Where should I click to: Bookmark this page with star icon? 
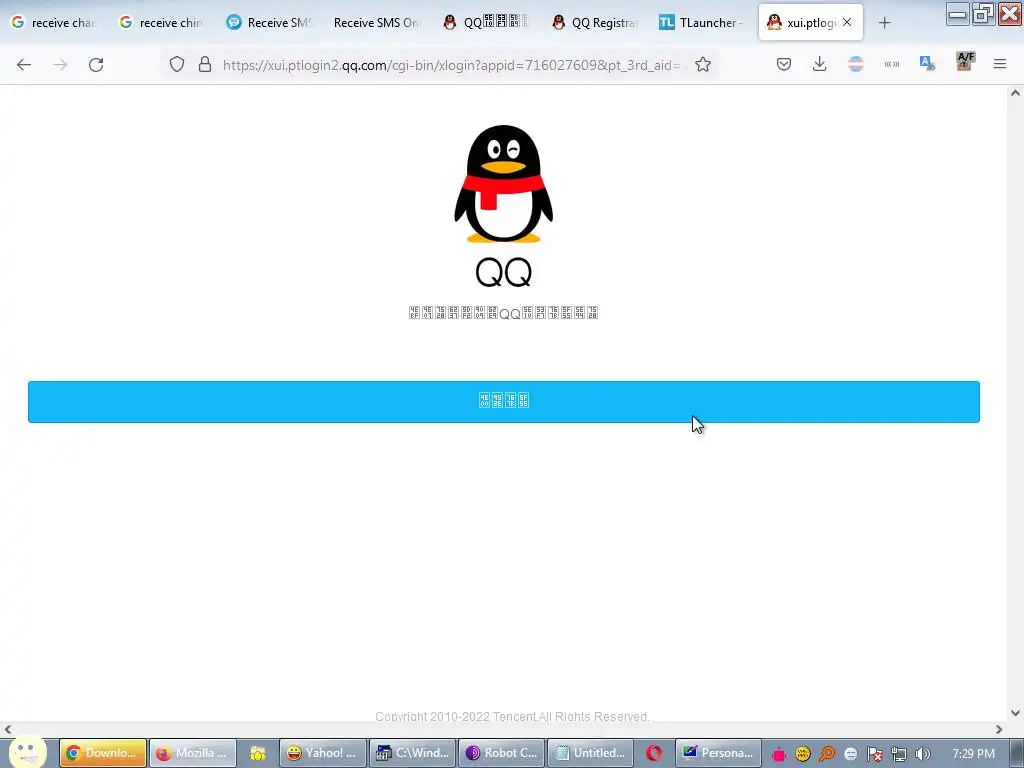[703, 64]
